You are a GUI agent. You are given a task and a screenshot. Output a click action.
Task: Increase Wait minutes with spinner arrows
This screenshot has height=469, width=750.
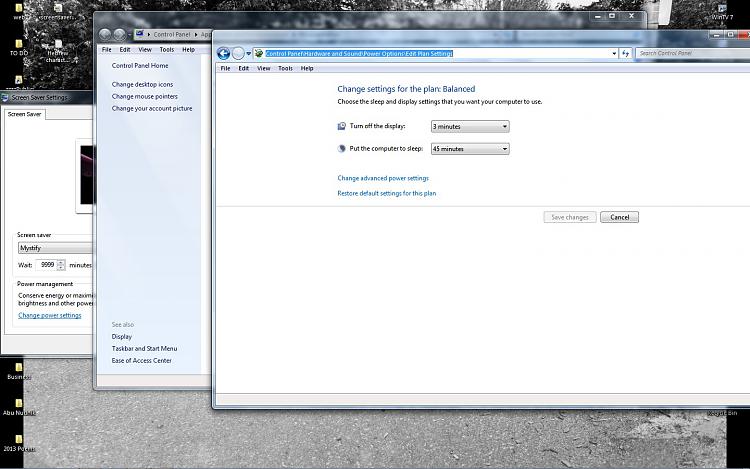(61, 262)
